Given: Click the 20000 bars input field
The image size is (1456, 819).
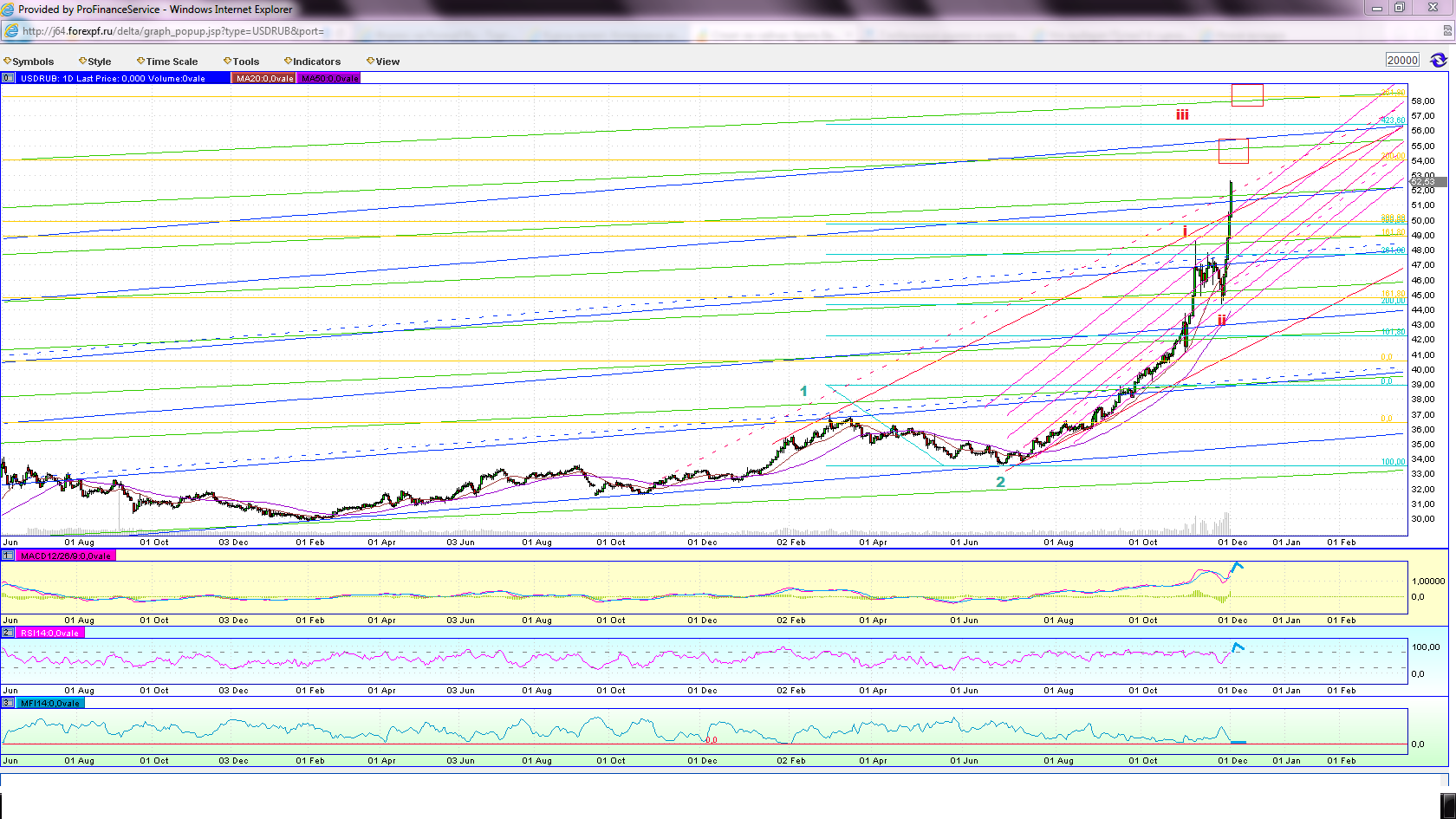Looking at the screenshot, I should coord(1403,60).
